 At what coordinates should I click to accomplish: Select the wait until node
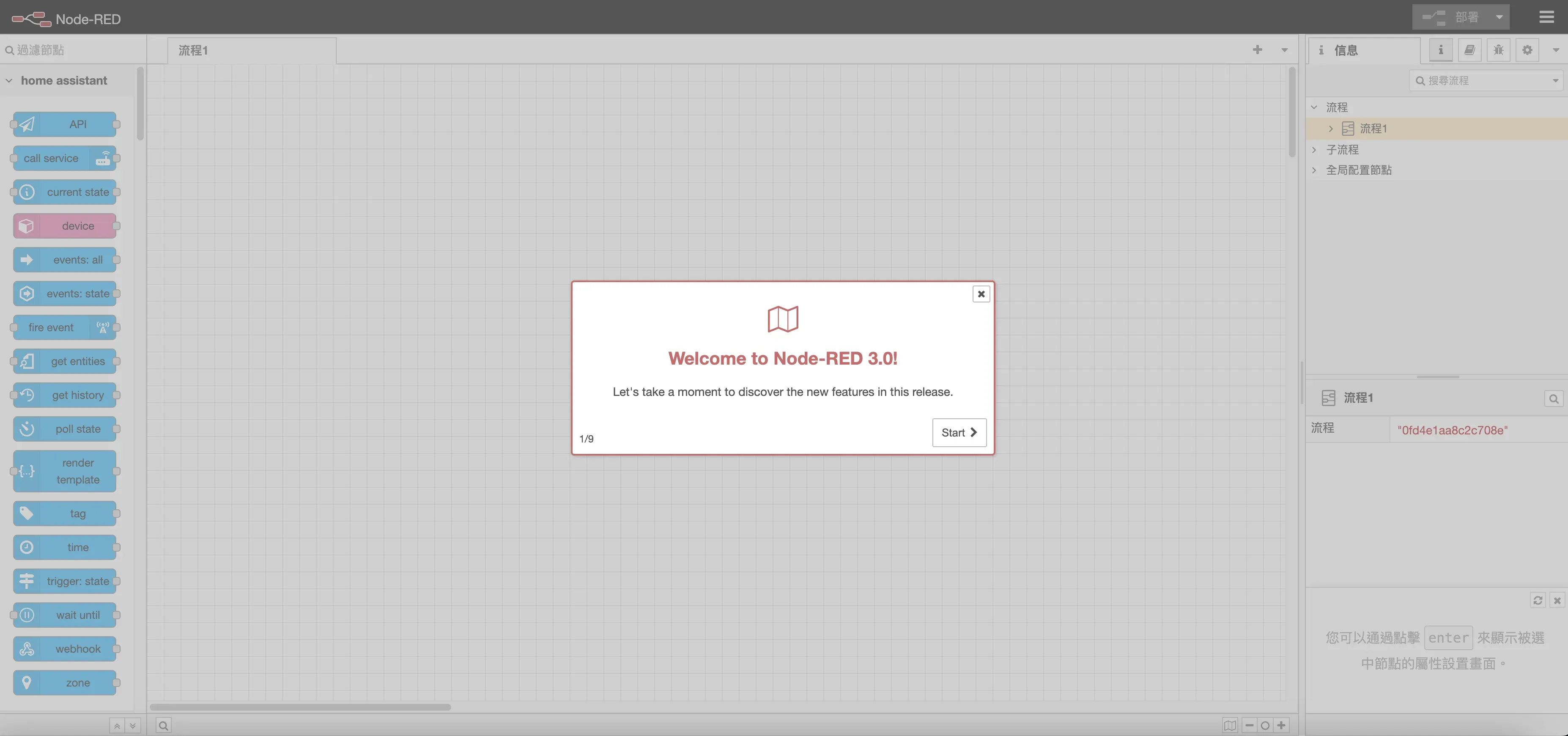click(x=65, y=615)
